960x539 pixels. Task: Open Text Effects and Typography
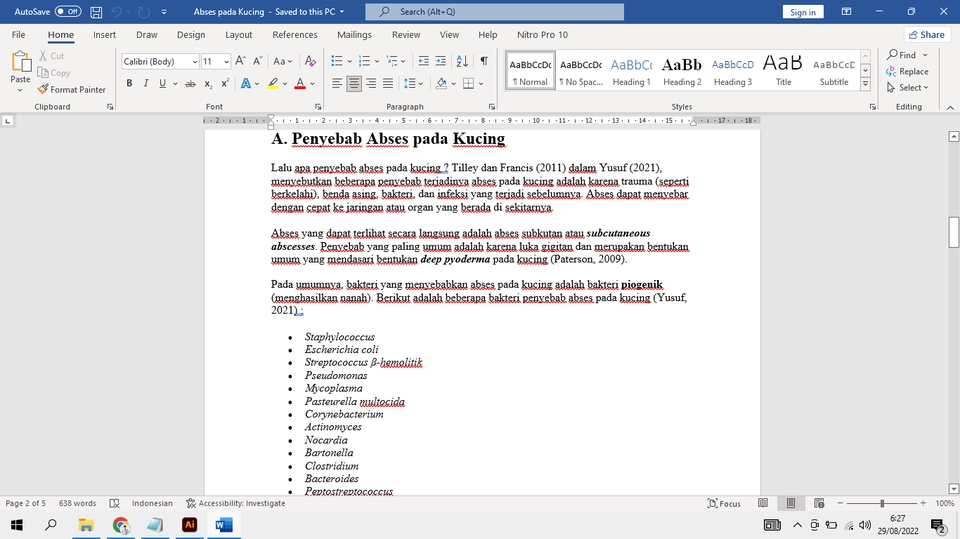coord(246,83)
